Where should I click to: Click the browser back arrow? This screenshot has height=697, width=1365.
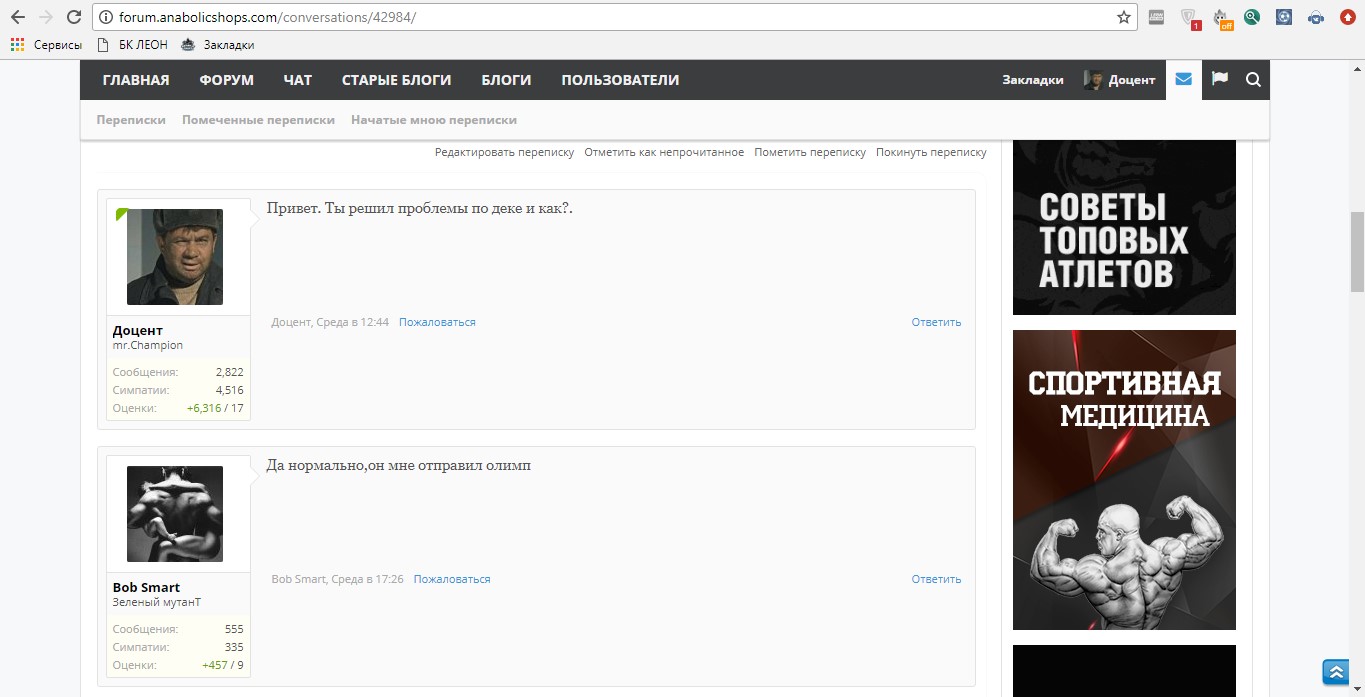18,17
